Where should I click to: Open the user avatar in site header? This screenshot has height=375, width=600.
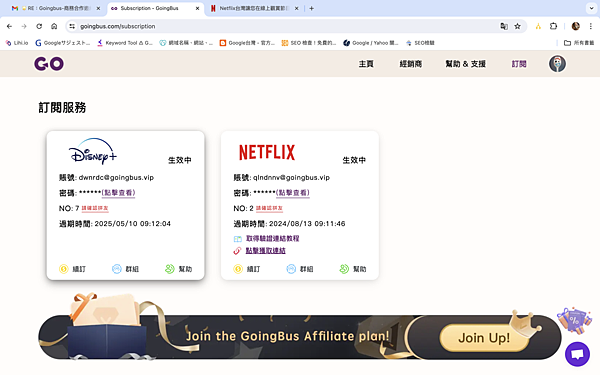(557, 64)
